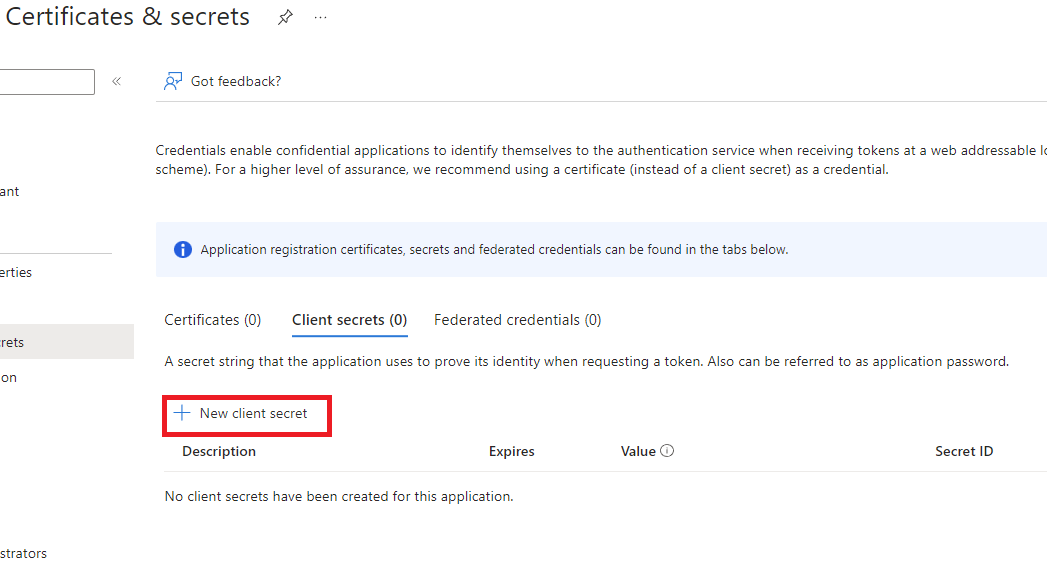Switch to the Certificates (0) tab

[212, 320]
